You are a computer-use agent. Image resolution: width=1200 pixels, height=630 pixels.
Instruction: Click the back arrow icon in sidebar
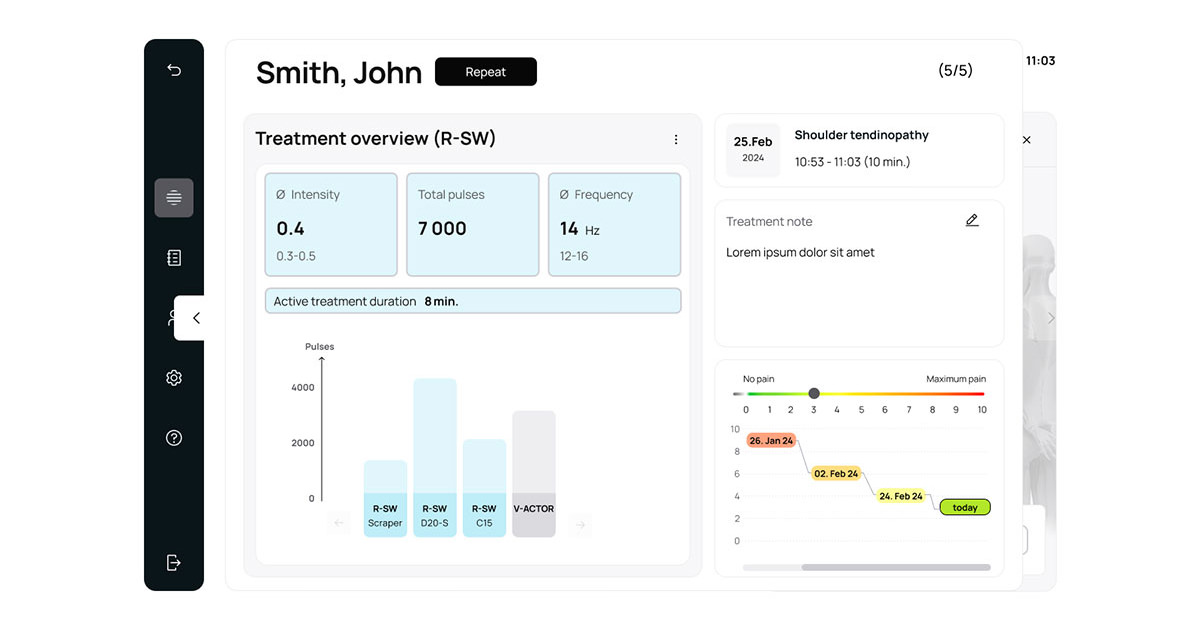pyautogui.click(x=174, y=70)
